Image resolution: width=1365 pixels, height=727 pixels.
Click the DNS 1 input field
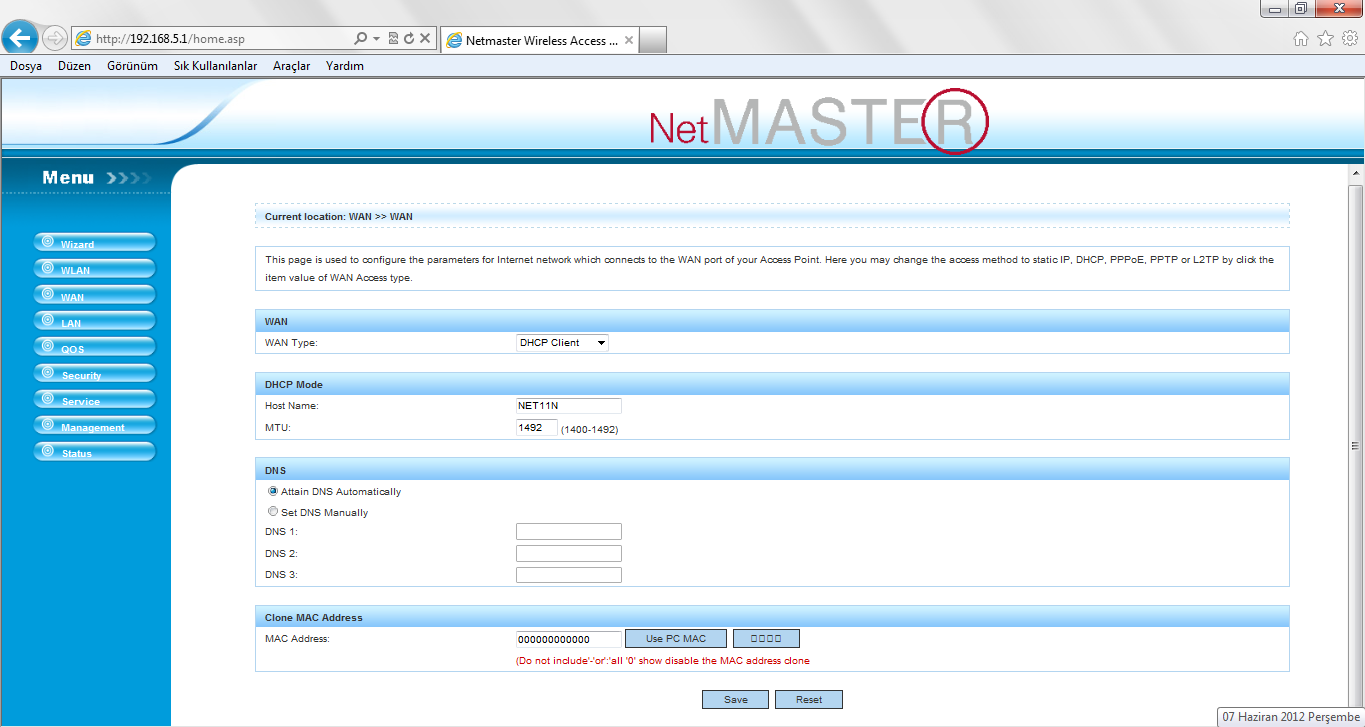(568, 532)
